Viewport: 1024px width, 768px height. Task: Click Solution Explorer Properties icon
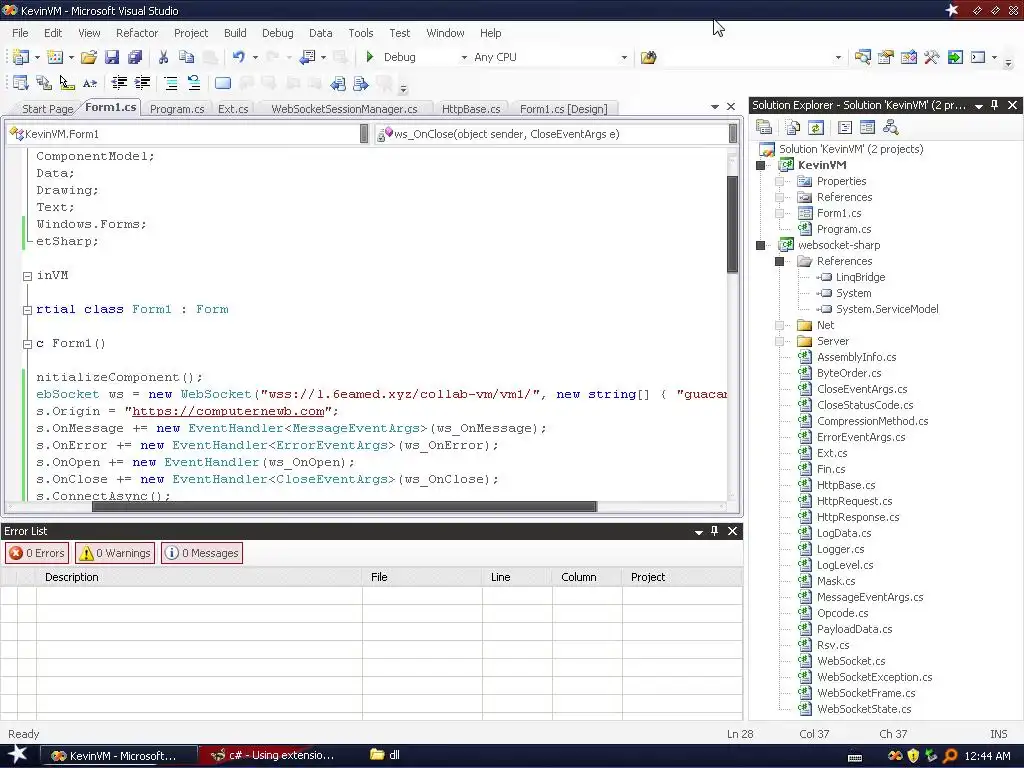pyautogui.click(x=763, y=127)
